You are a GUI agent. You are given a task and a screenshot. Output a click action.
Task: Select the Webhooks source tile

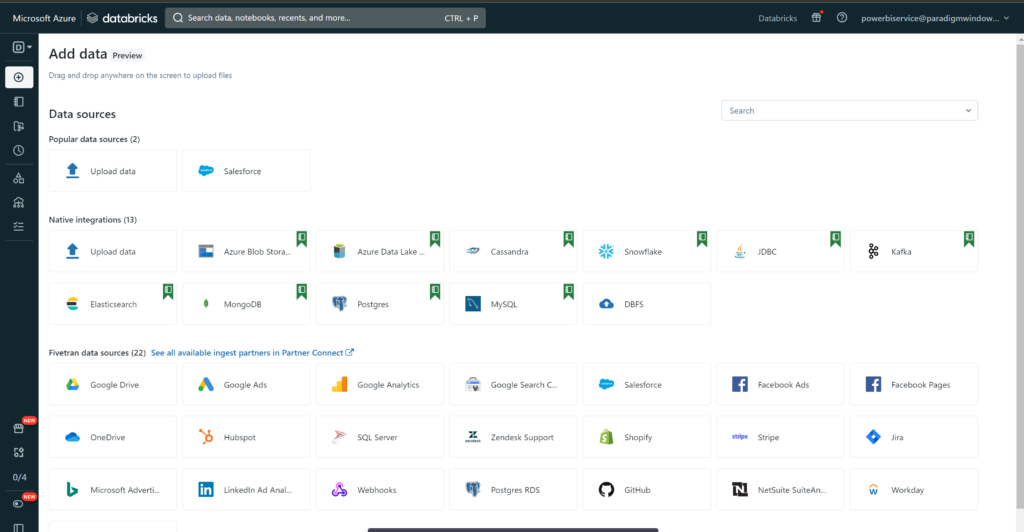coord(379,490)
